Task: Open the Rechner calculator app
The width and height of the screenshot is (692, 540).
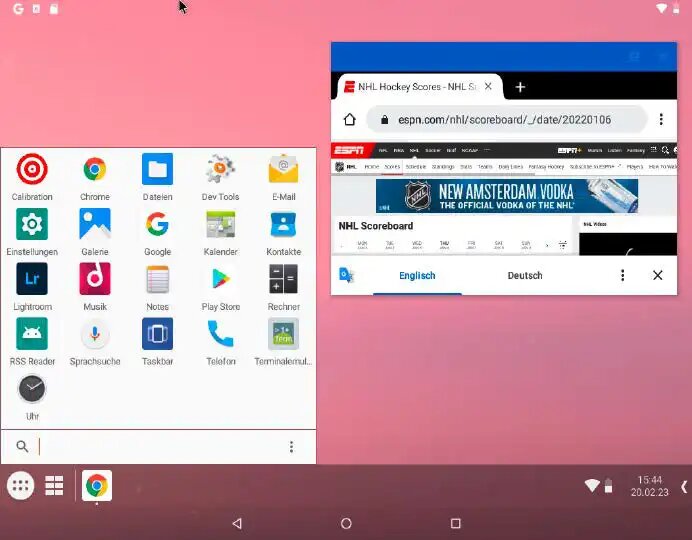Action: coord(283,287)
